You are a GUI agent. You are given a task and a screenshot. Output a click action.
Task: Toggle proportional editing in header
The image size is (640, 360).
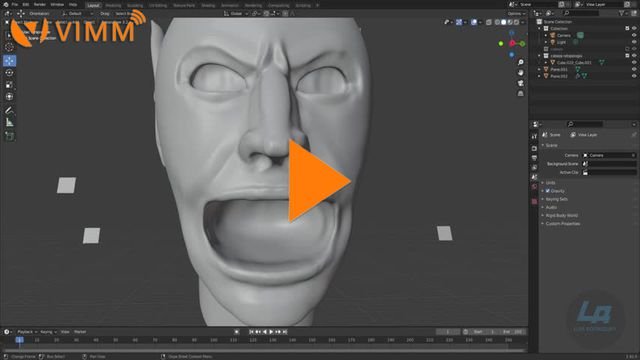(x=285, y=13)
